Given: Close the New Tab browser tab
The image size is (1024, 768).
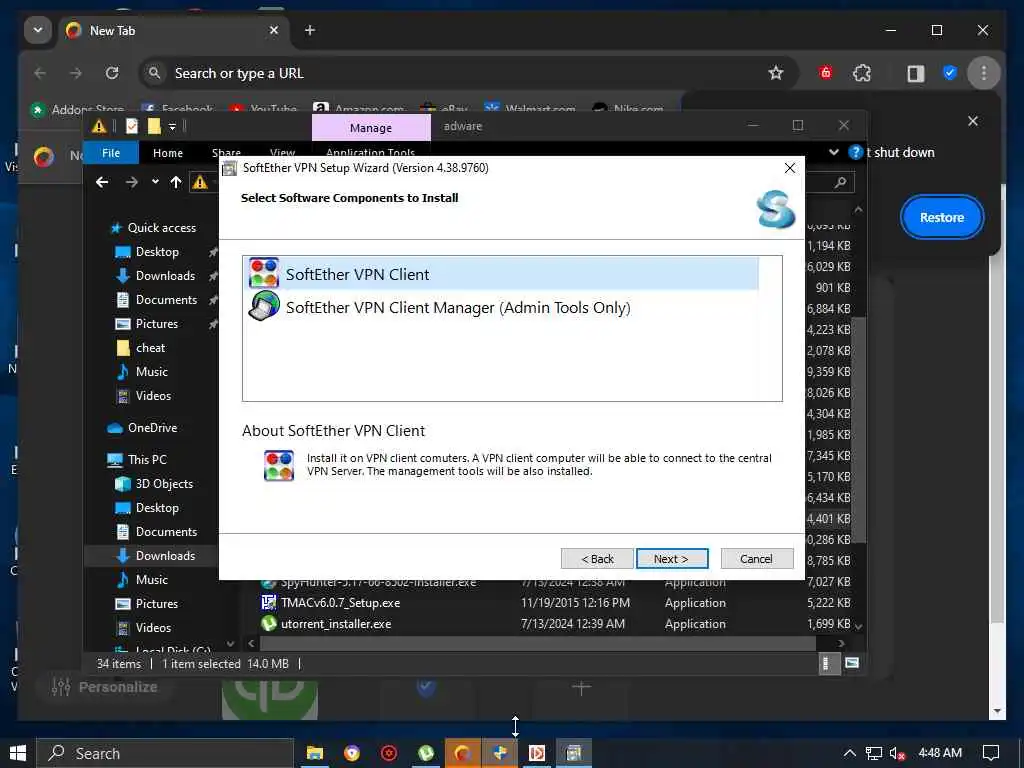Looking at the screenshot, I should tap(274, 31).
